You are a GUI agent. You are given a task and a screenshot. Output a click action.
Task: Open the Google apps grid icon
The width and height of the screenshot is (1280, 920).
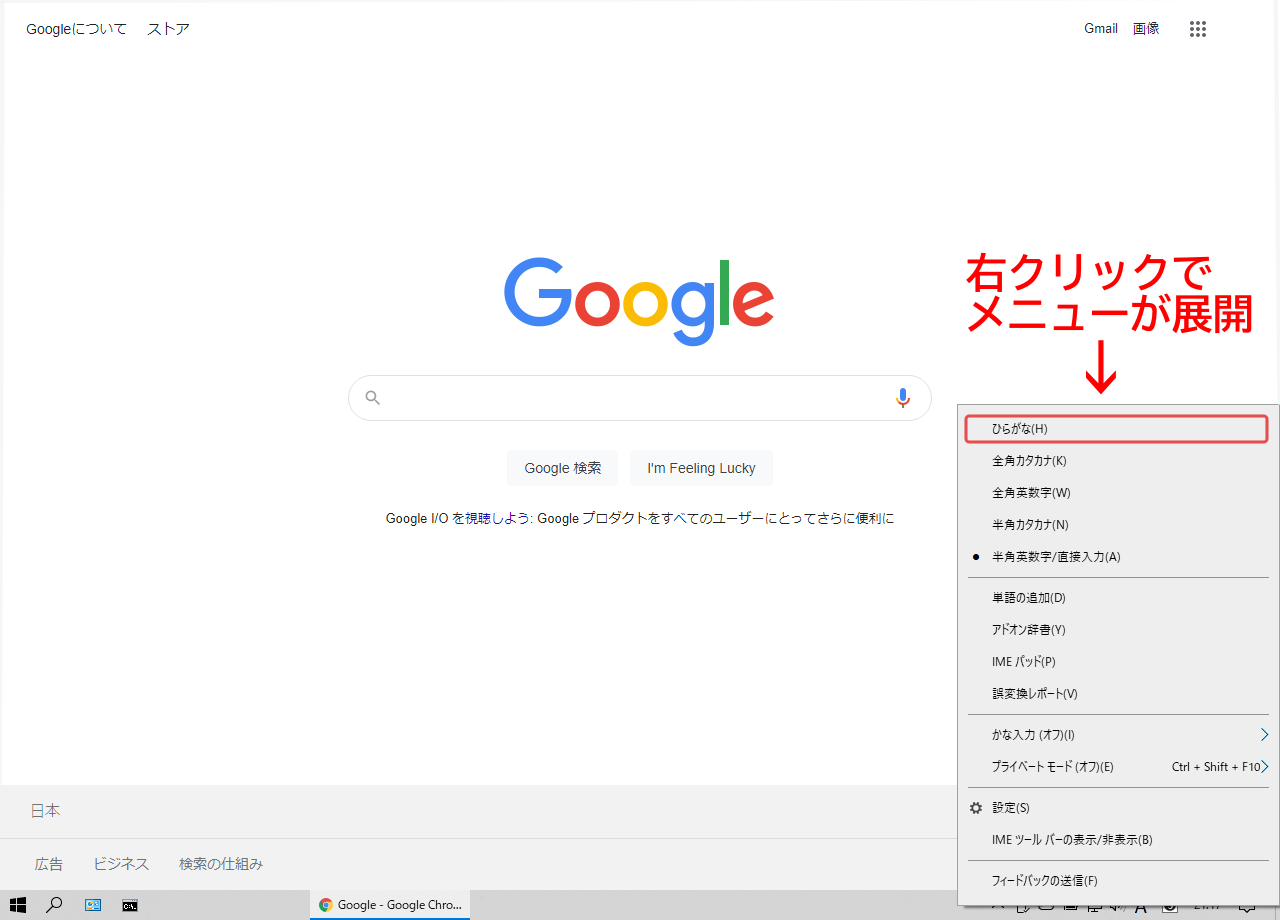1198,29
